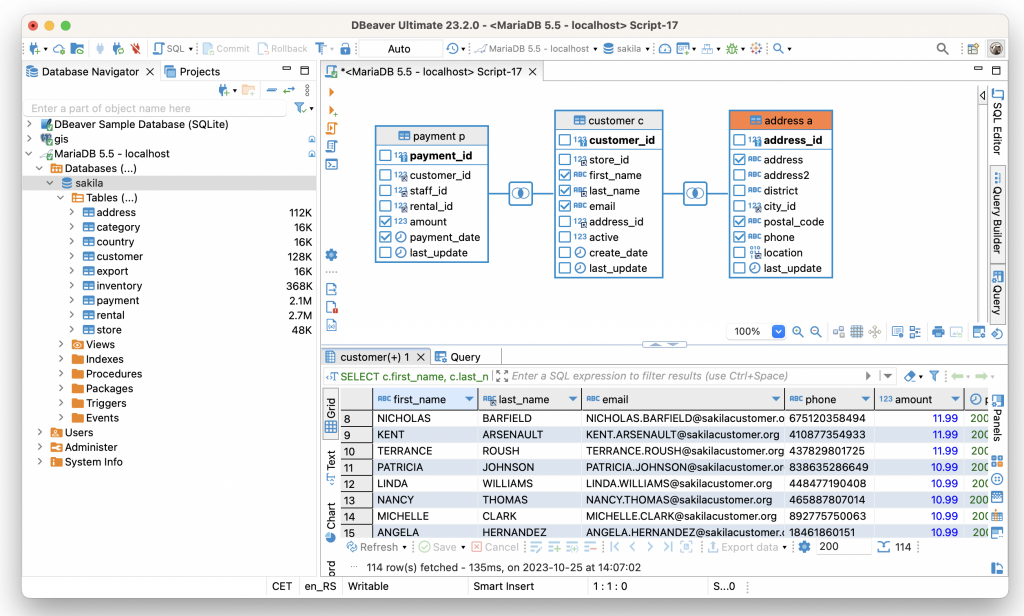Screen dimensions: 1024x616
Task: Click the Save button in the results toolbar
Action: 438,547
